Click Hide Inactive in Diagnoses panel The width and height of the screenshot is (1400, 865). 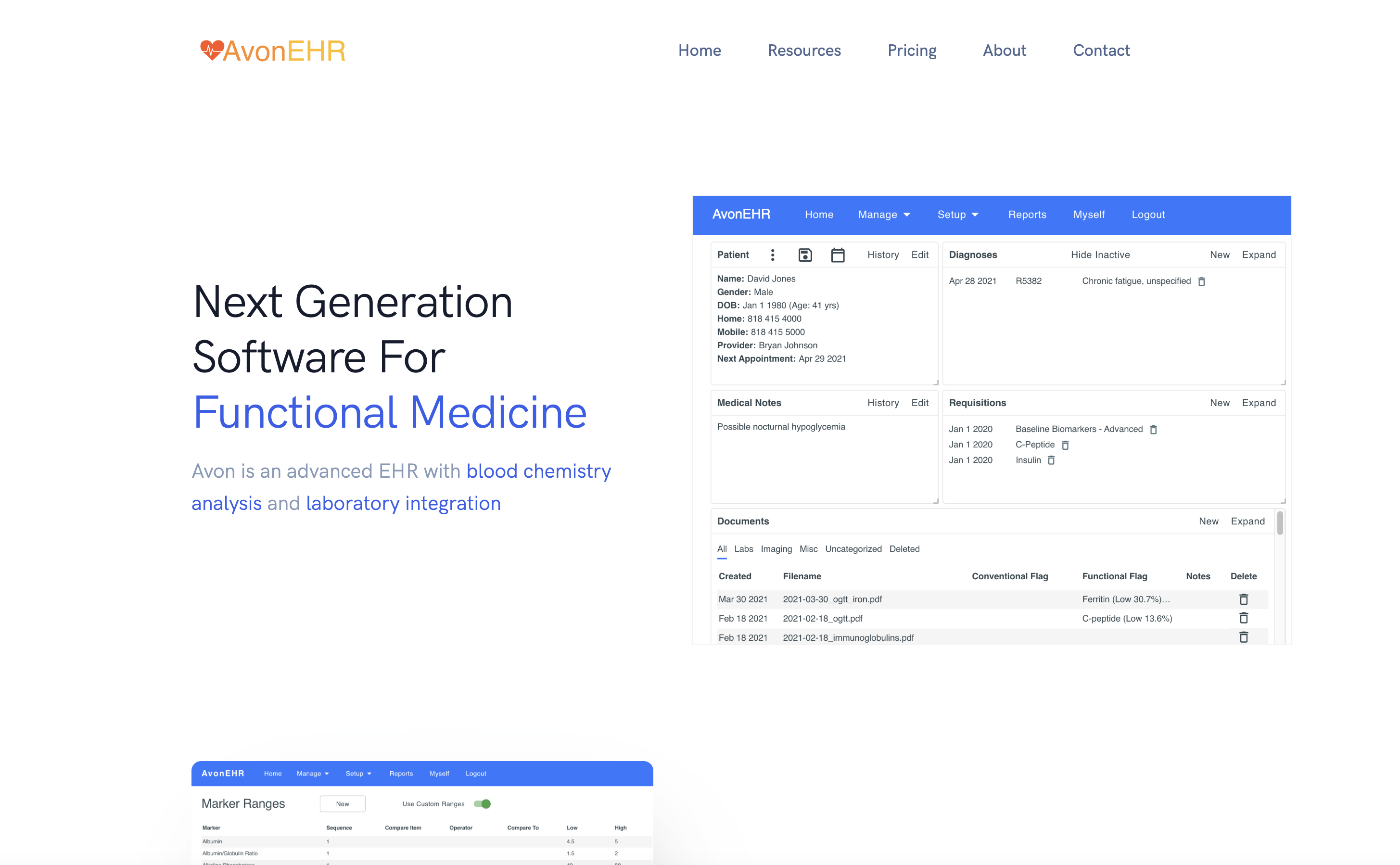1100,255
